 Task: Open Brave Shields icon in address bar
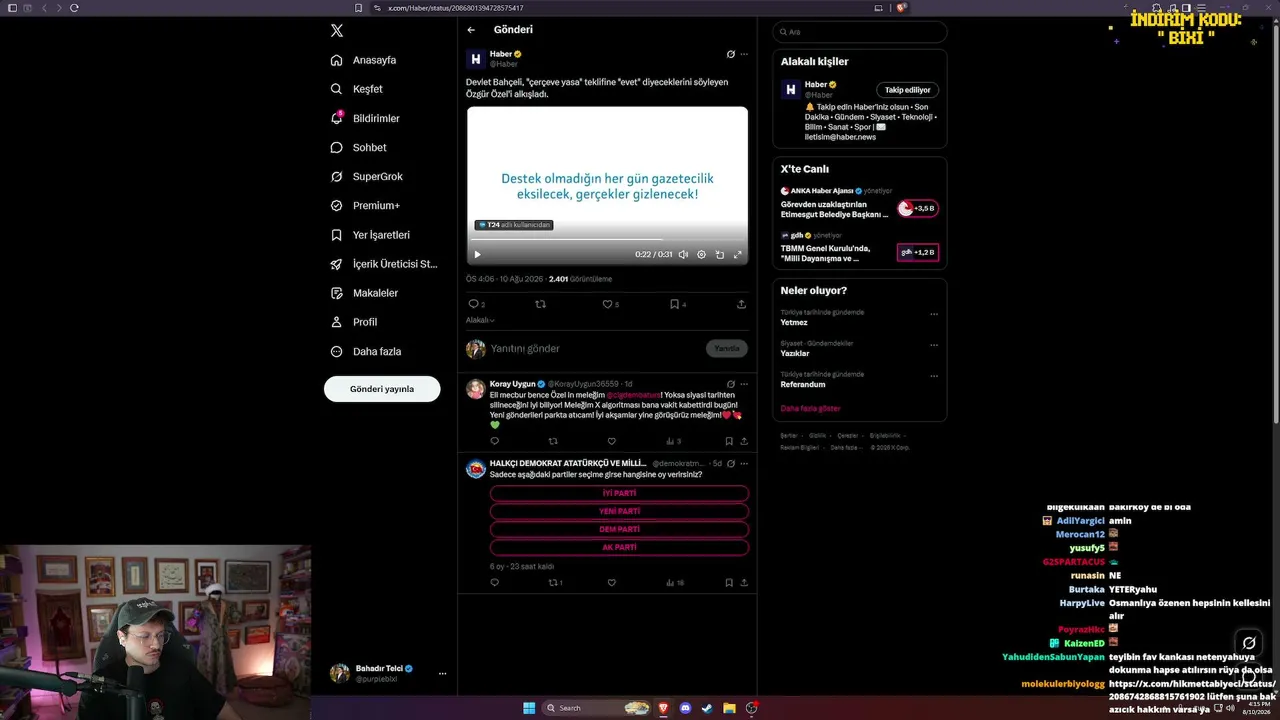[x=902, y=8]
